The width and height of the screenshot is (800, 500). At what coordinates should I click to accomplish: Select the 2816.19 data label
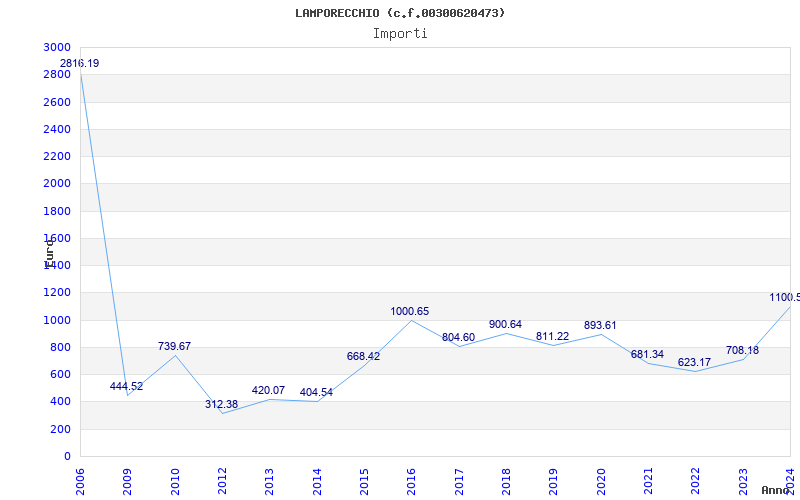(x=80, y=63)
